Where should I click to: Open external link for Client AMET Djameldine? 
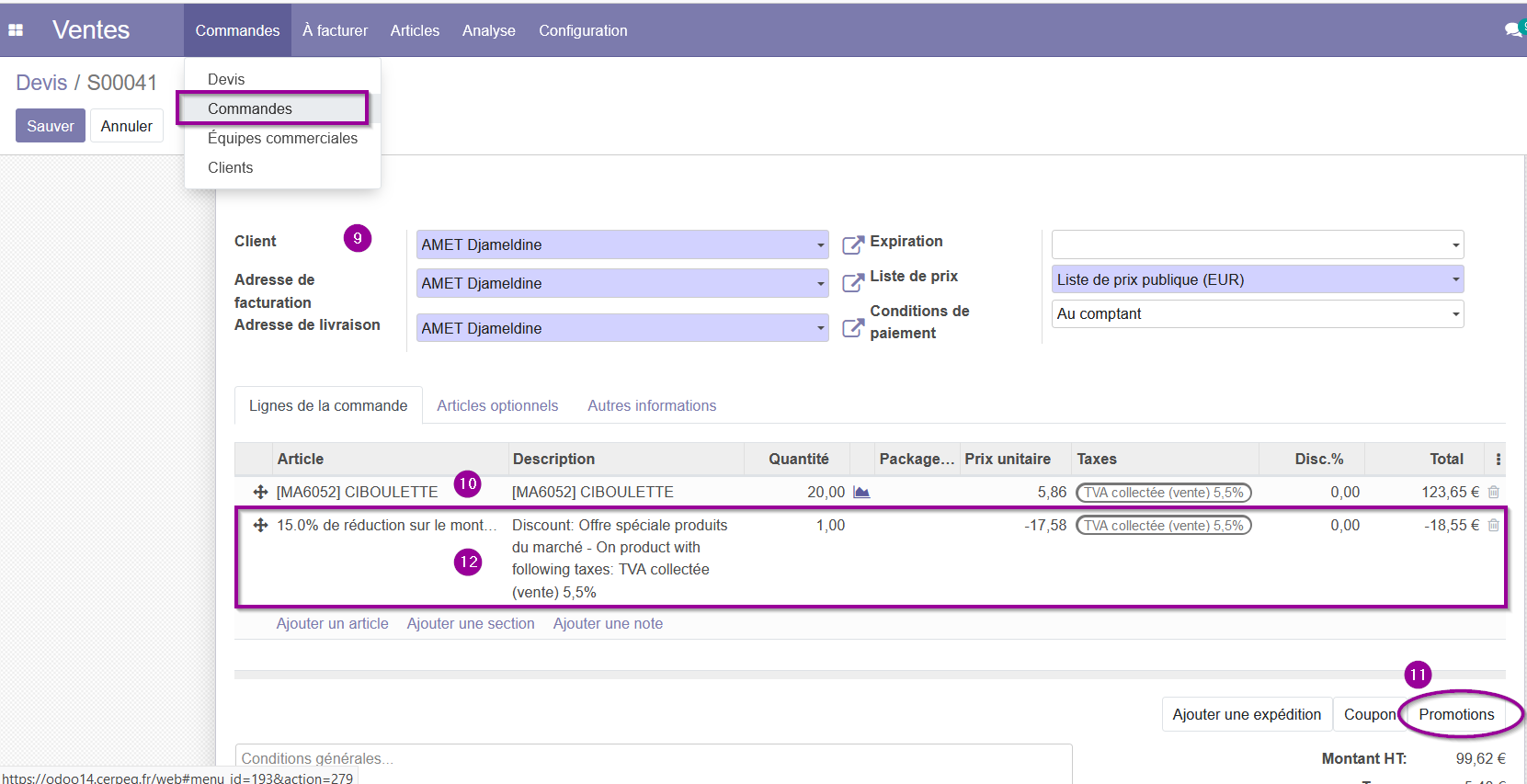pos(853,244)
